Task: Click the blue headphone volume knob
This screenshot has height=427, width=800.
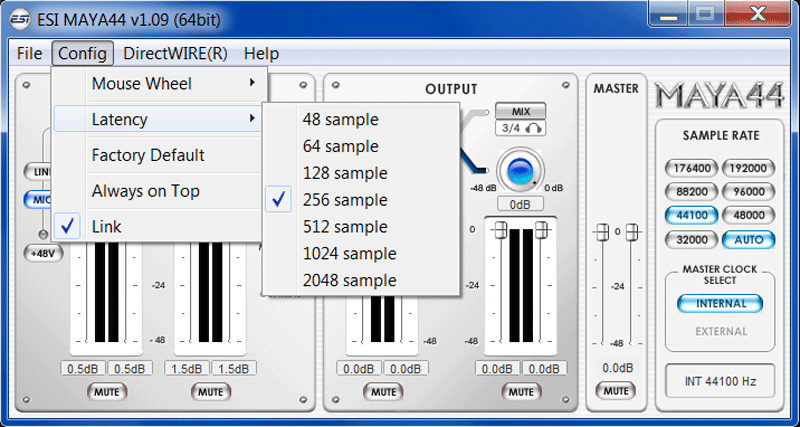Action: pyautogui.click(x=520, y=170)
